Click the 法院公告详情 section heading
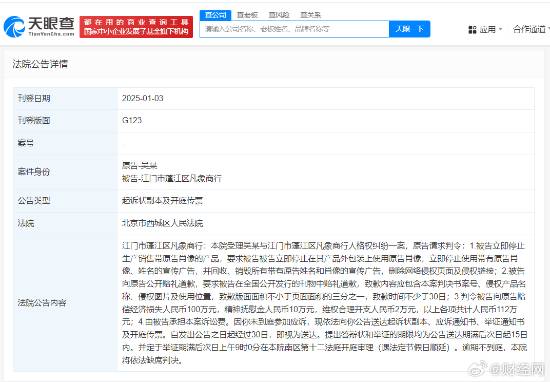The width and height of the screenshot is (550, 382). pyautogui.click(x=40, y=64)
